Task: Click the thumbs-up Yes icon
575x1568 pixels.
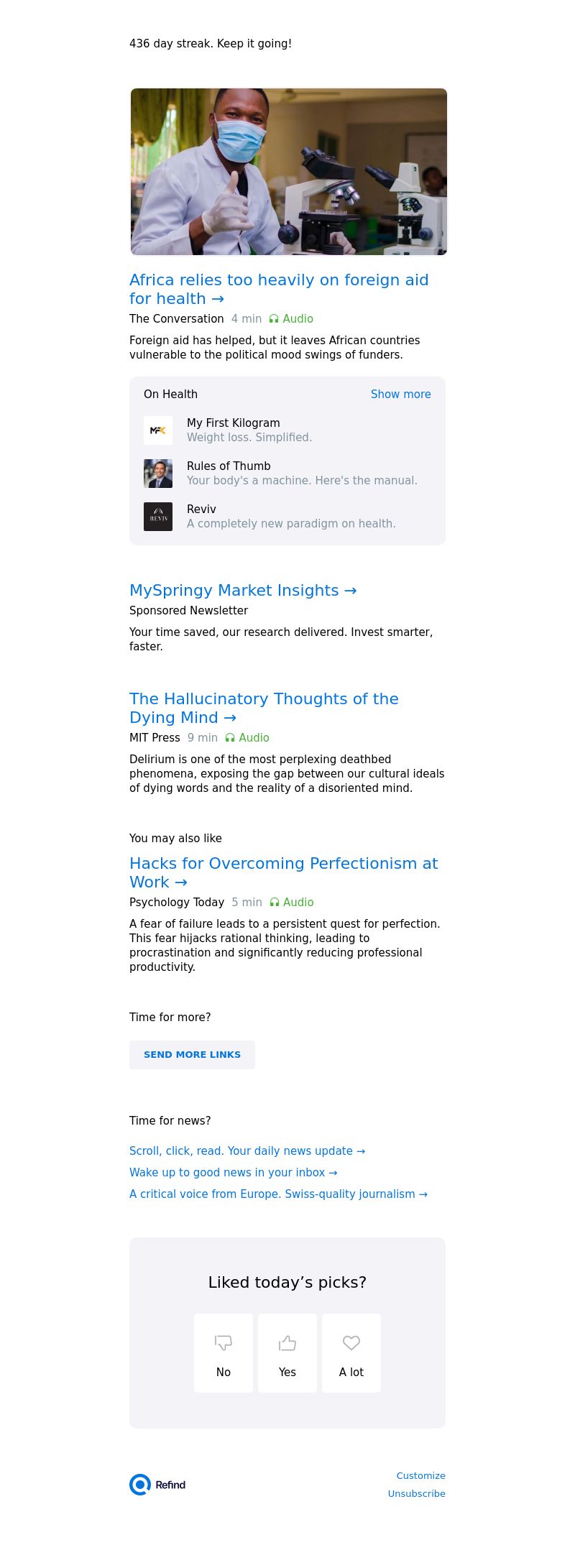Action: pyautogui.click(x=287, y=1342)
